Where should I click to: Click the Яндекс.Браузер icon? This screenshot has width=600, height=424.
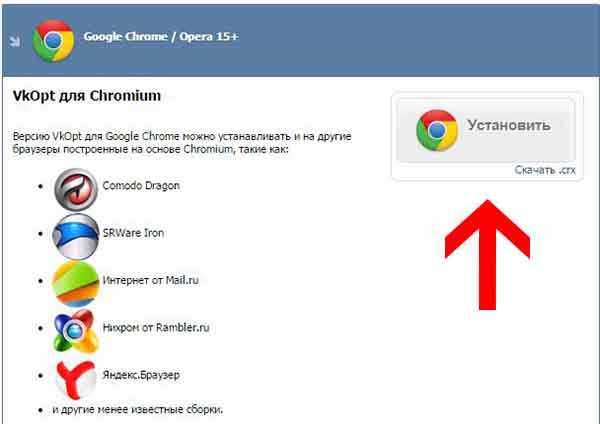point(76,379)
